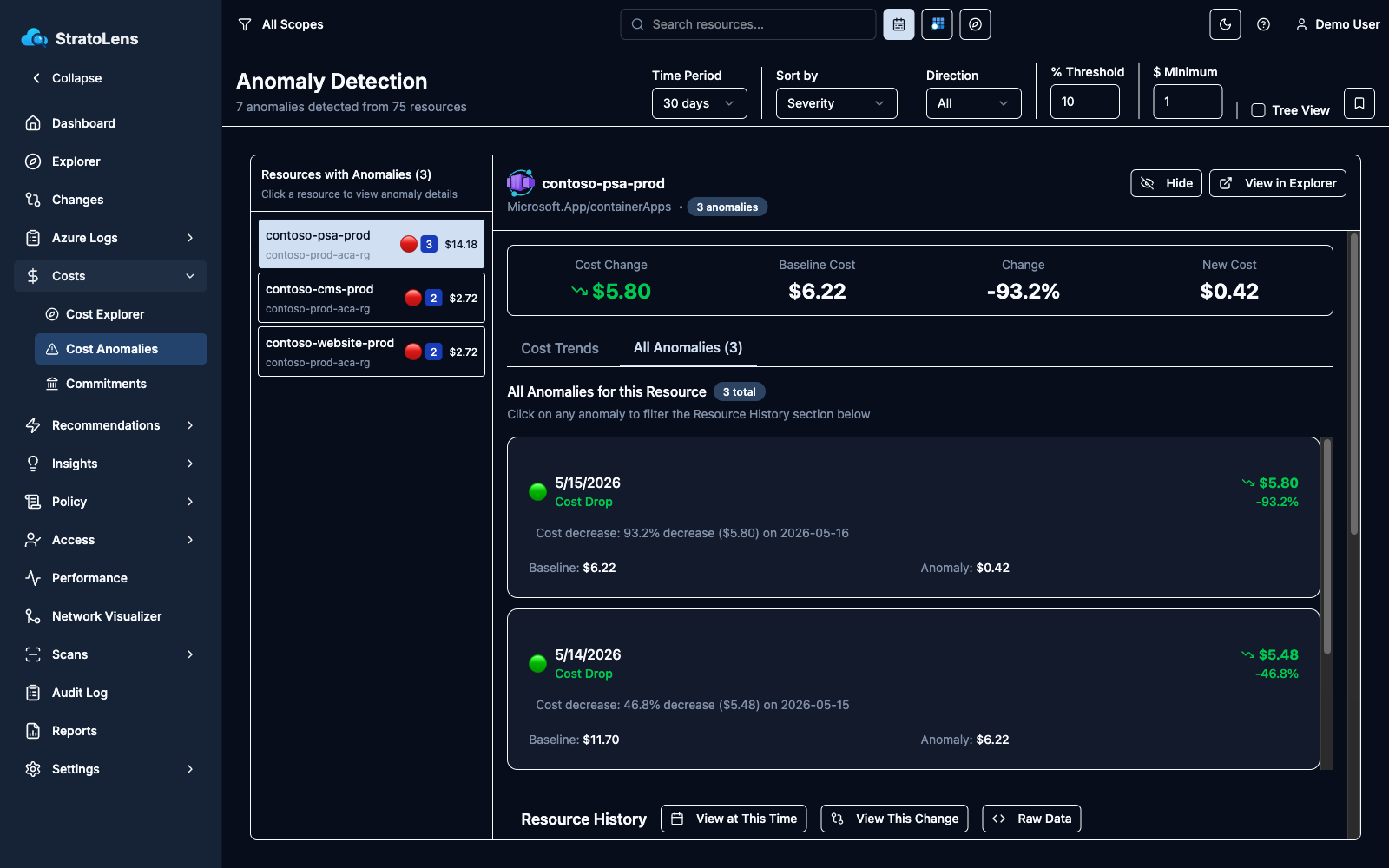
Task: Click the Performance pulse icon
Action: click(33, 578)
